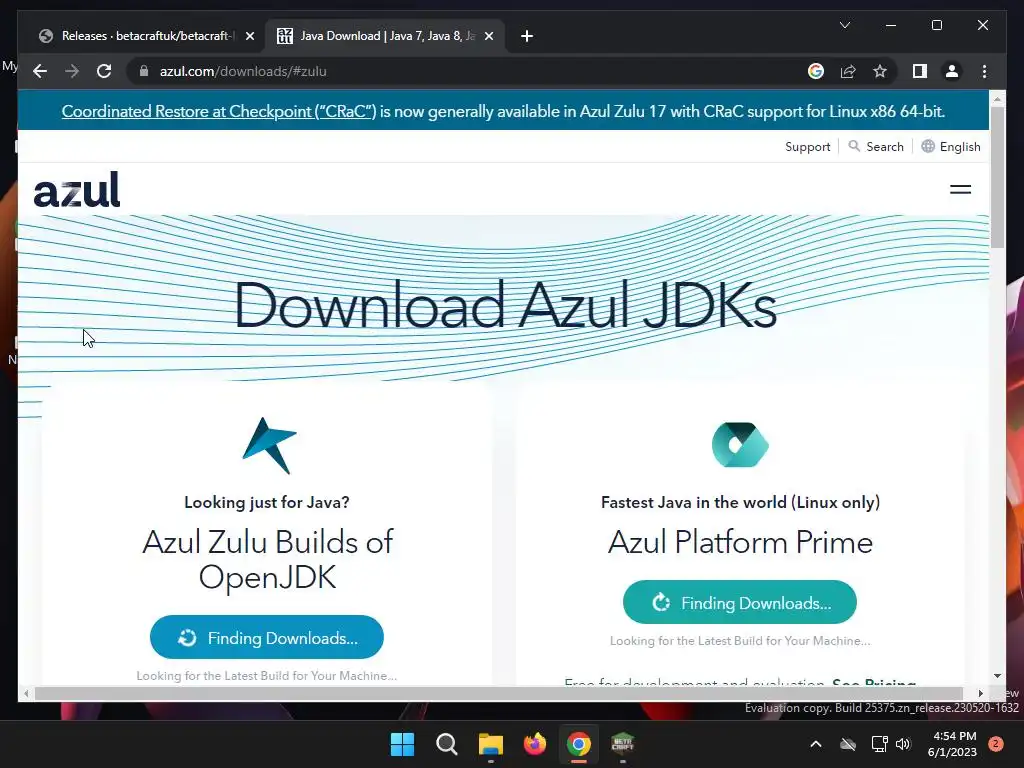This screenshot has height=768, width=1024.
Task: Bookmark this page with the star
Action: 880,71
